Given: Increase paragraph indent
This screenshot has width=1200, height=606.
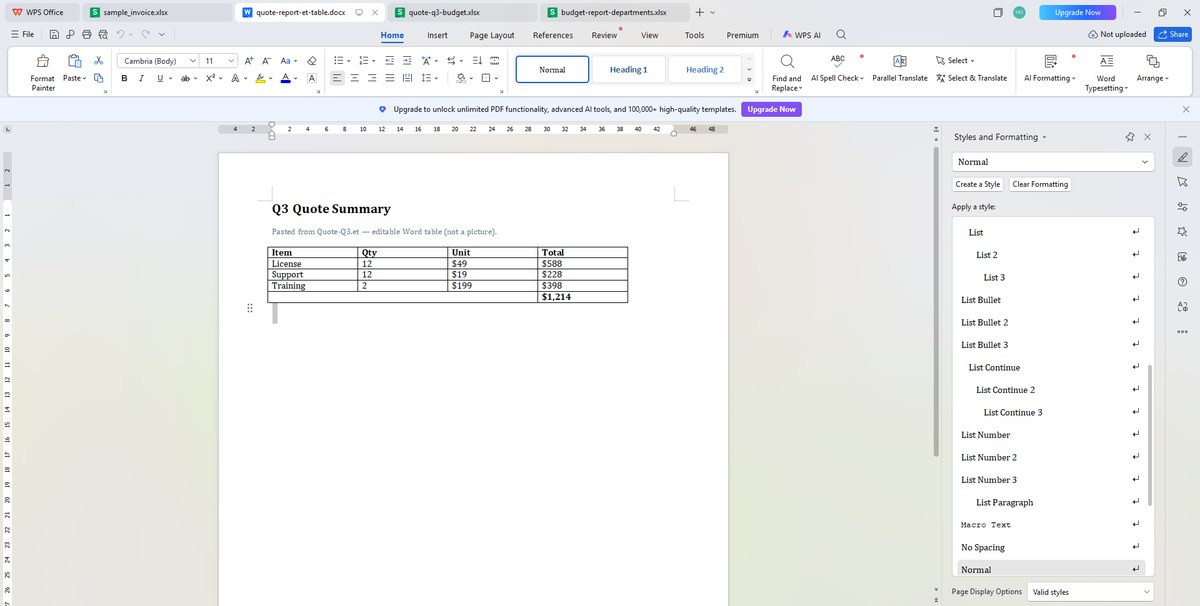Looking at the screenshot, I should 406,60.
